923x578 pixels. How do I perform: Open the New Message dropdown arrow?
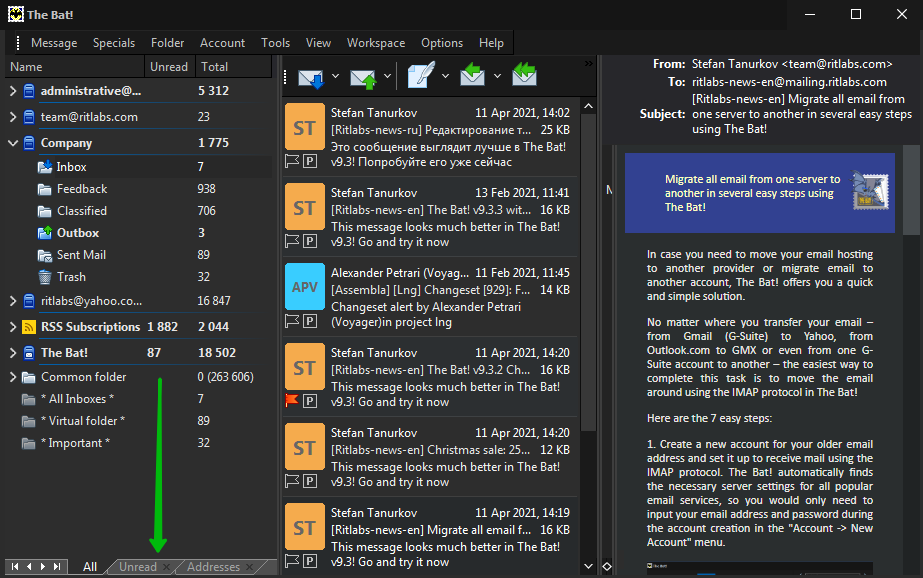pyautogui.click(x=446, y=76)
